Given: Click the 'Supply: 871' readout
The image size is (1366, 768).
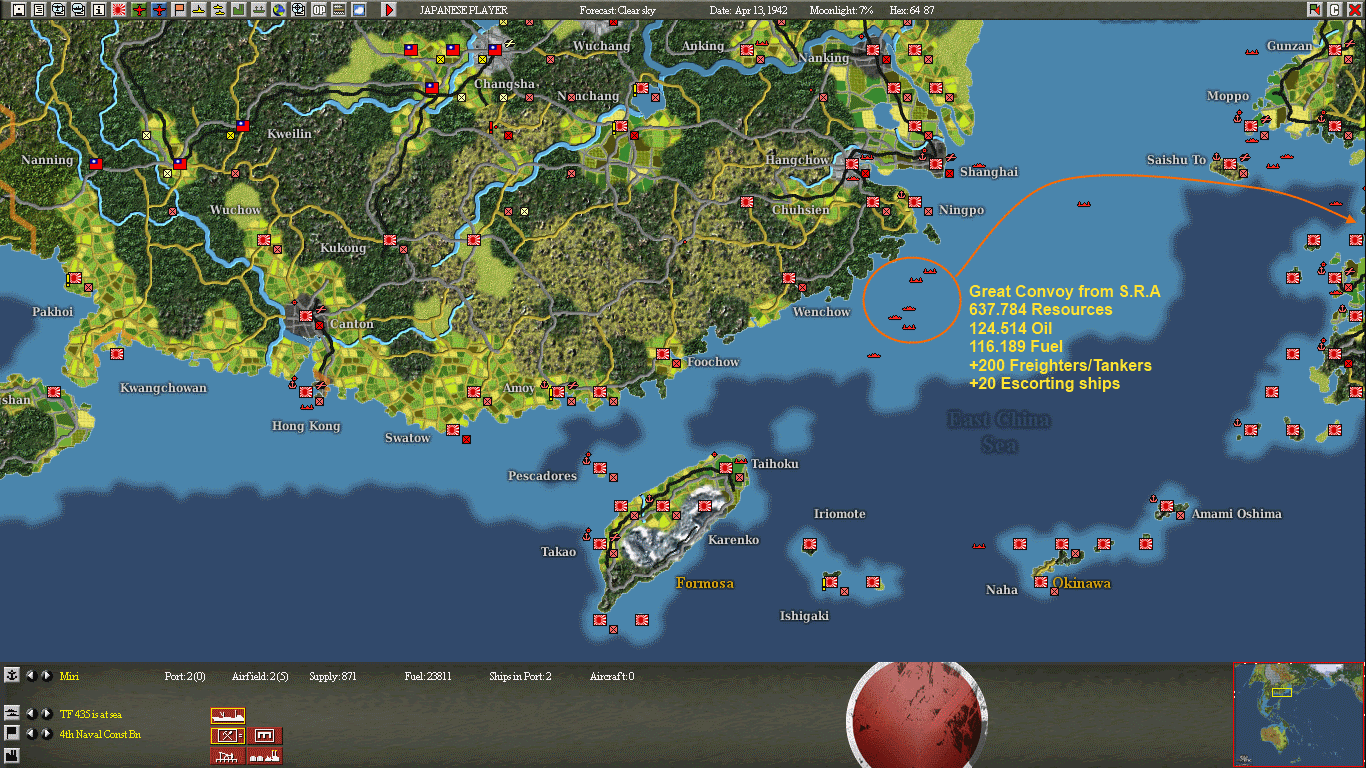Looking at the screenshot, I should 333,676.
